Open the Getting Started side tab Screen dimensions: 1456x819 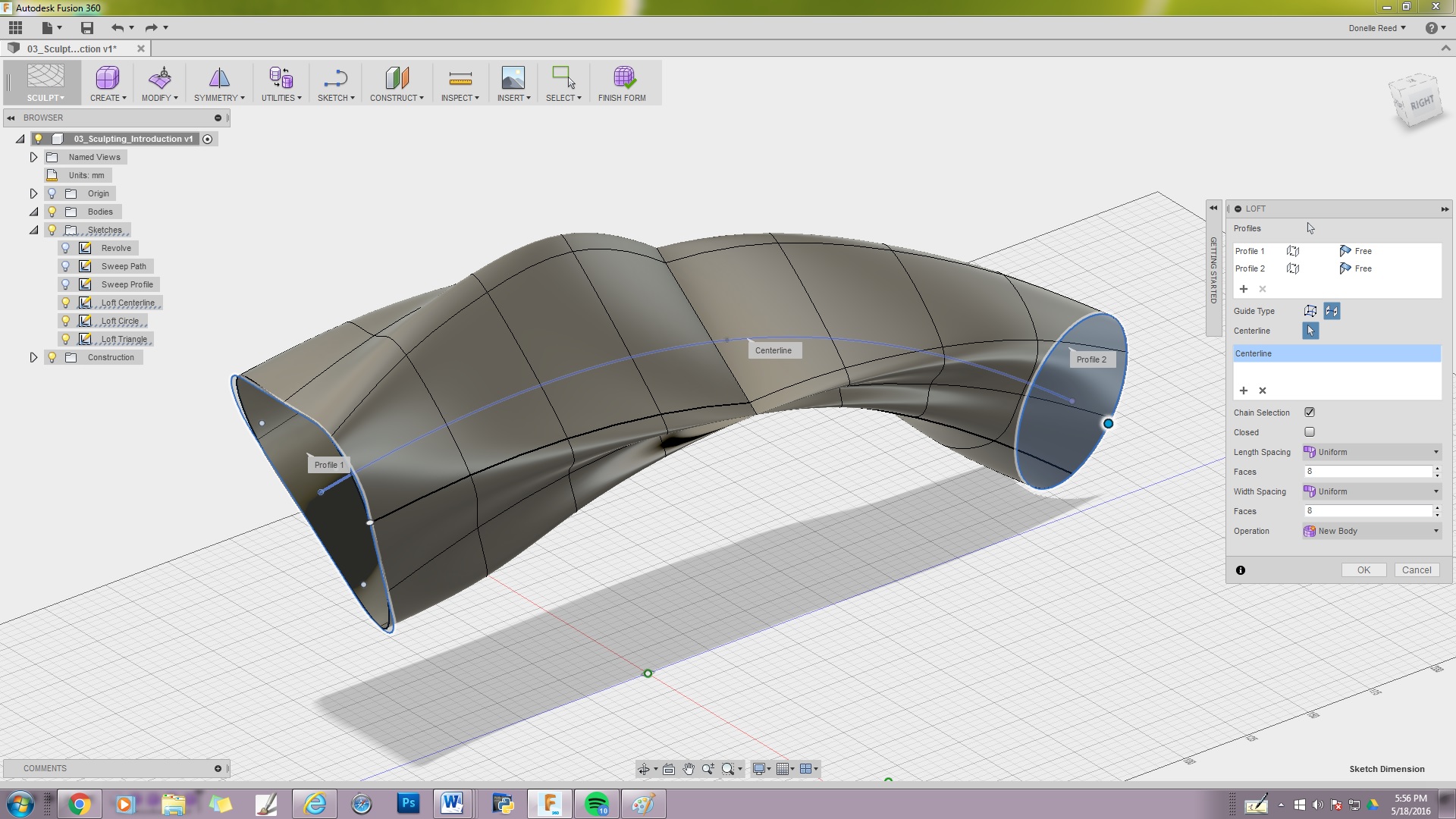pyautogui.click(x=1213, y=270)
